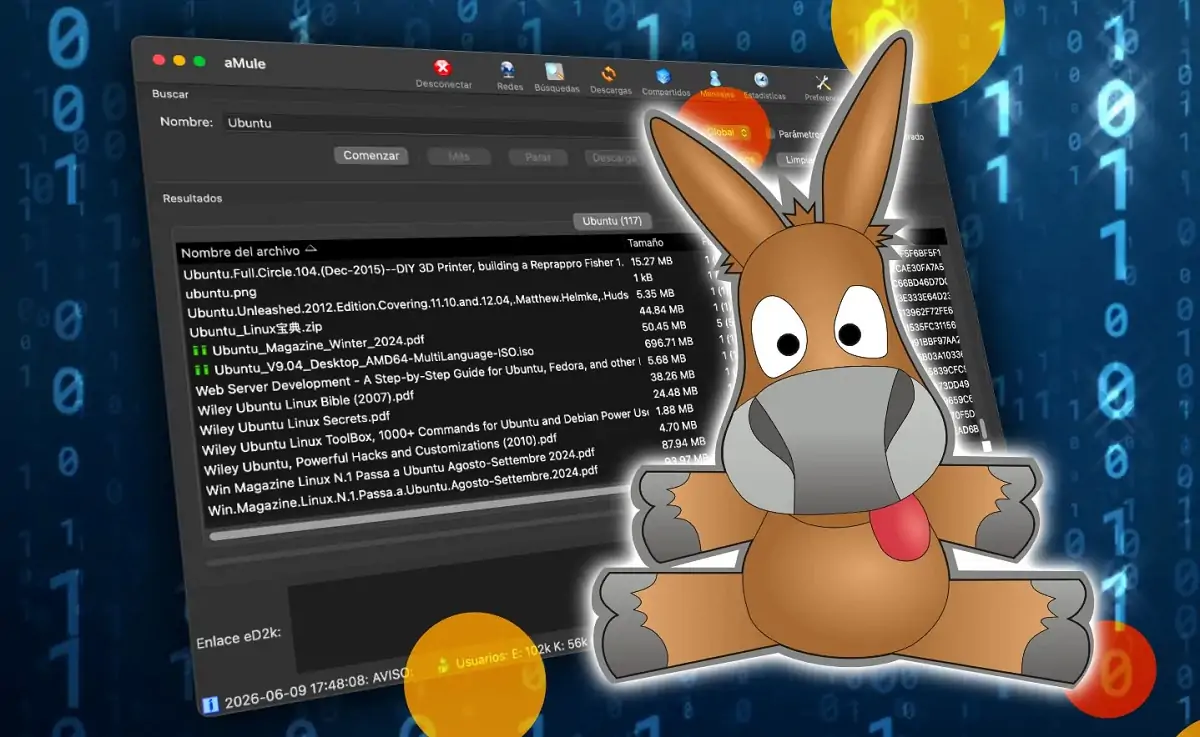Go to Descargas via toolbar icon

(608, 74)
